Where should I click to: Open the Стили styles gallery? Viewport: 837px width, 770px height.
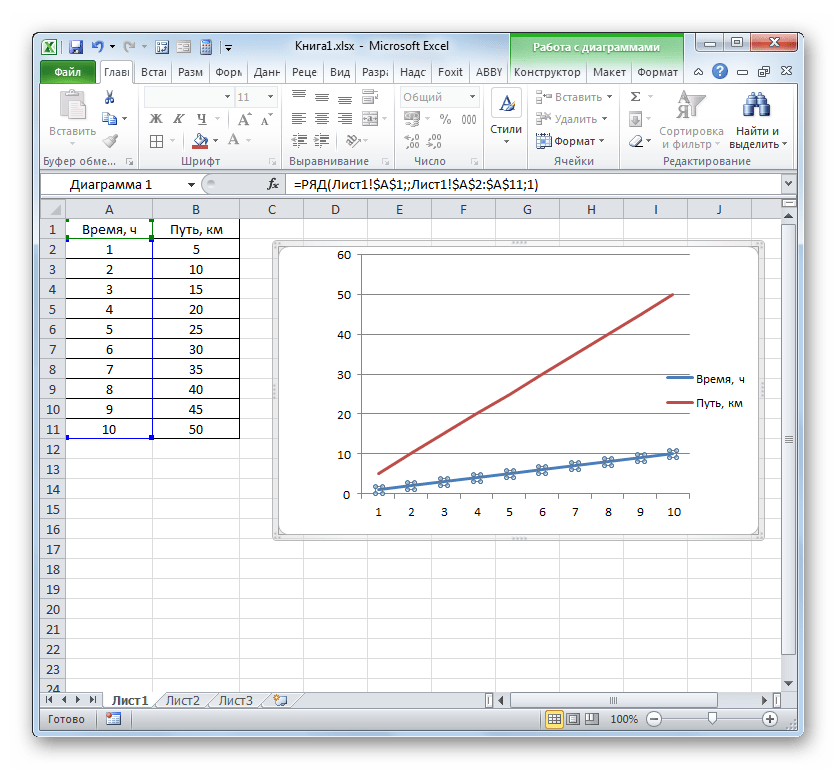[x=506, y=119]
